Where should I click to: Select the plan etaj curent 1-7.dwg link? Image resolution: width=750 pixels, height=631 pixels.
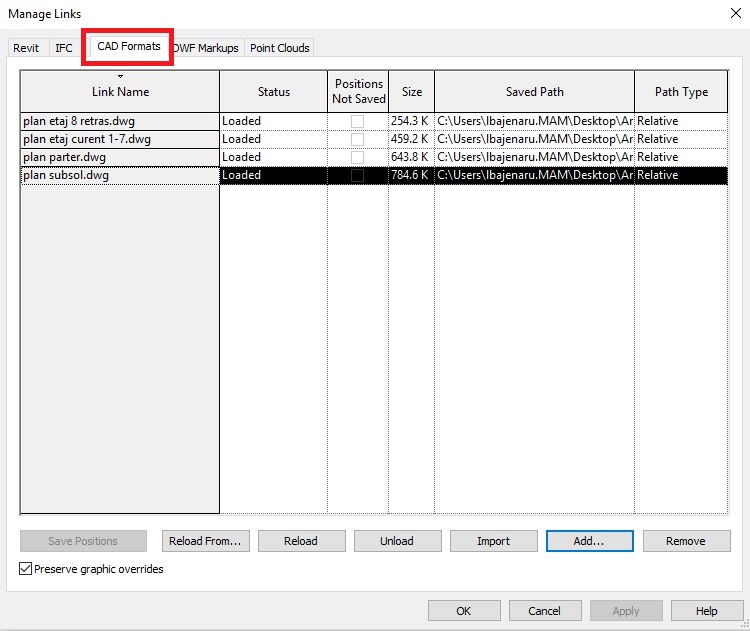click(x=120, y=140)
